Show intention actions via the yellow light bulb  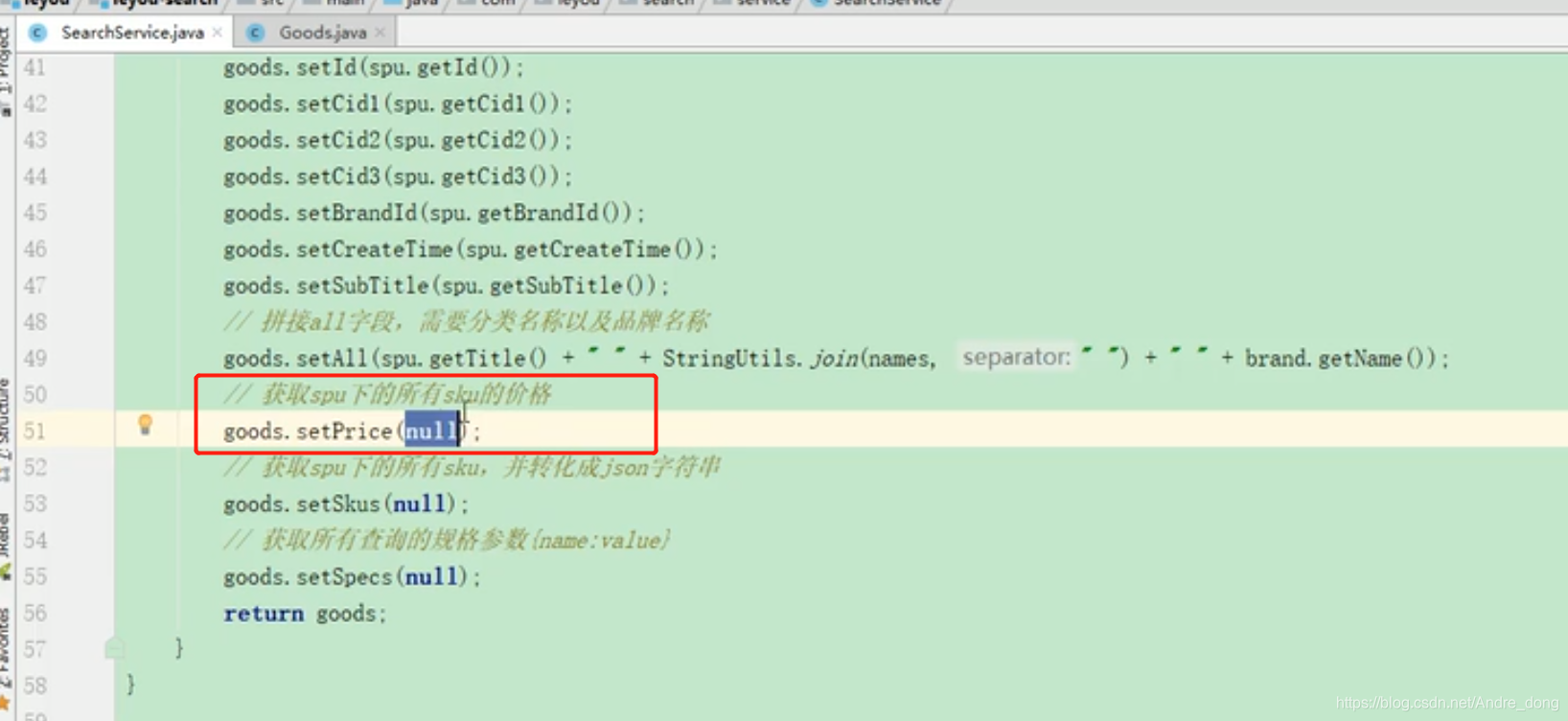coord(145,425)
